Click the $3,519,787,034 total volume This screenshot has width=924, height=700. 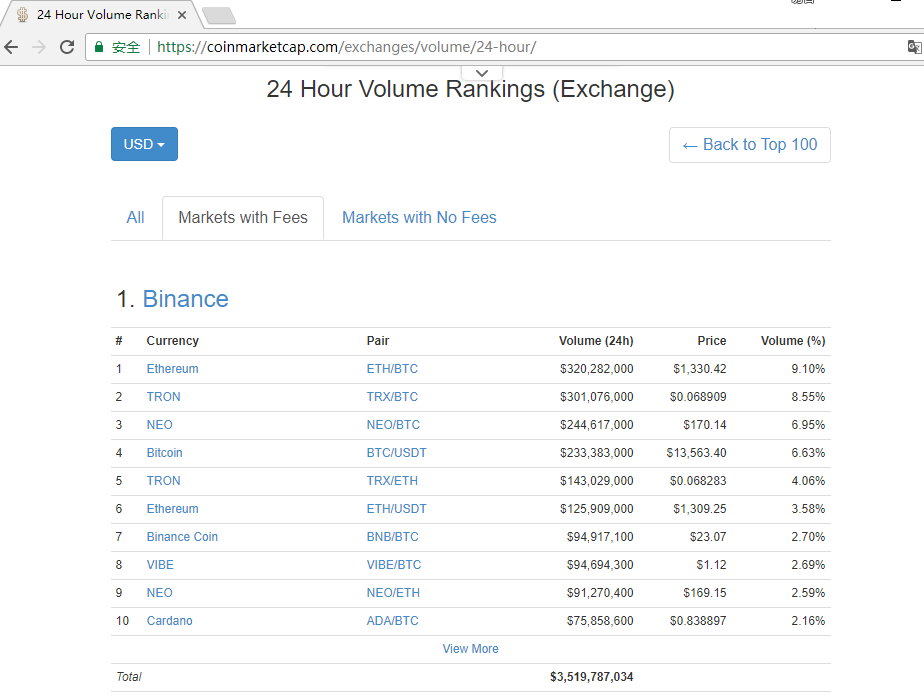click(x=592, y=677)
